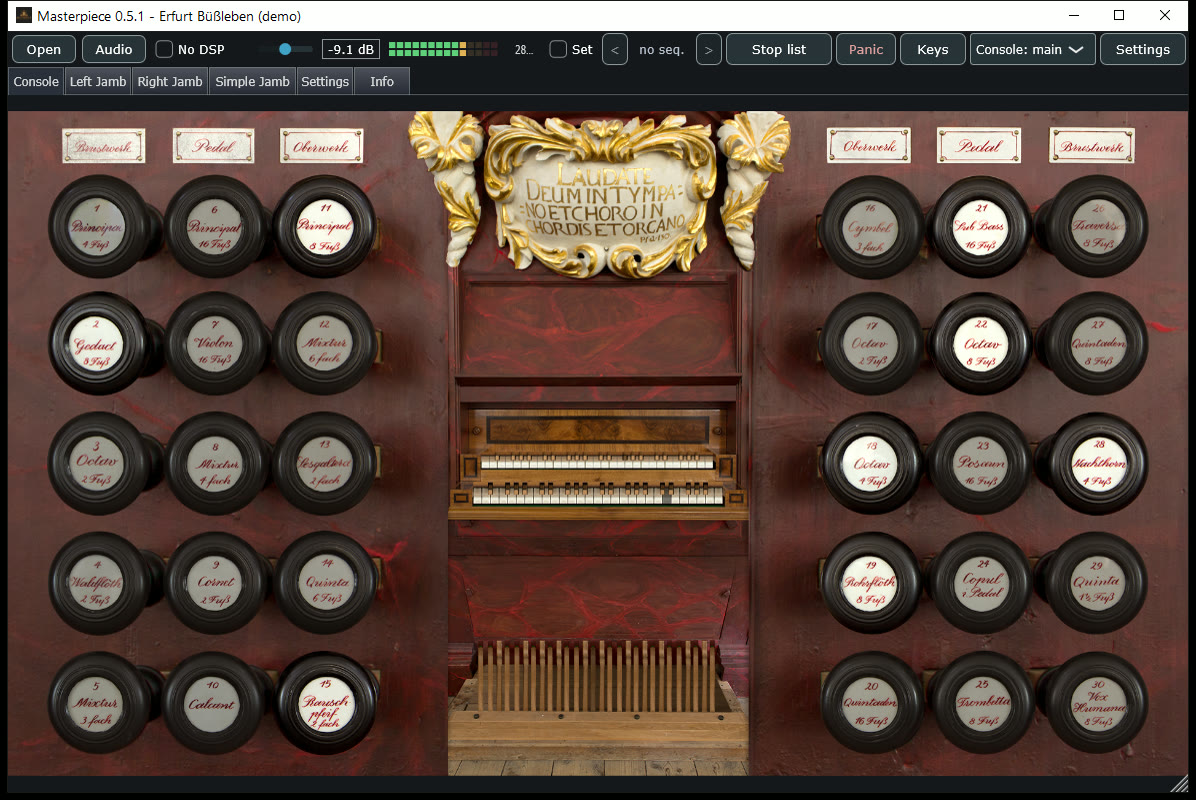The image size is (1196, 800).
Task: Turn off stop 11 Principal 8 Fuß
Action: point(325,227)
